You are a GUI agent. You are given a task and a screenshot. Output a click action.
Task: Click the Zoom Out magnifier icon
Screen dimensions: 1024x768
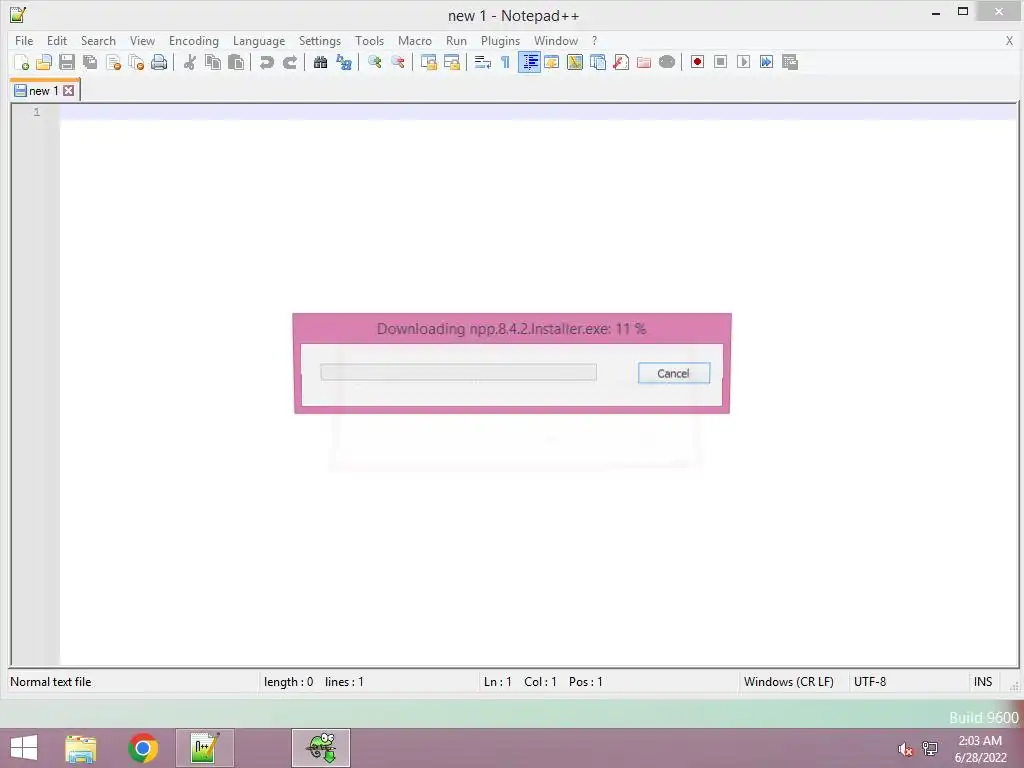[398, 62]
